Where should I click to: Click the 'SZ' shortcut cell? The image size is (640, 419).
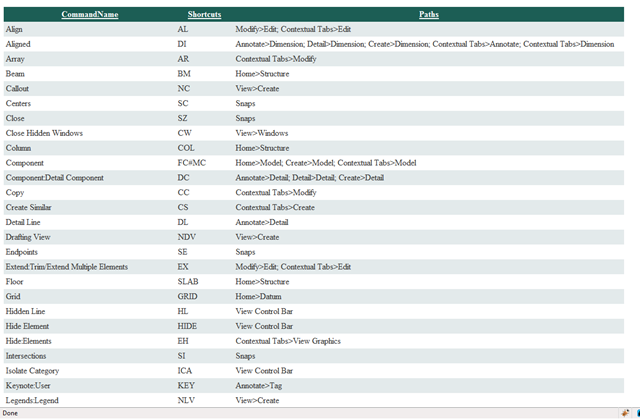(182, 118)
